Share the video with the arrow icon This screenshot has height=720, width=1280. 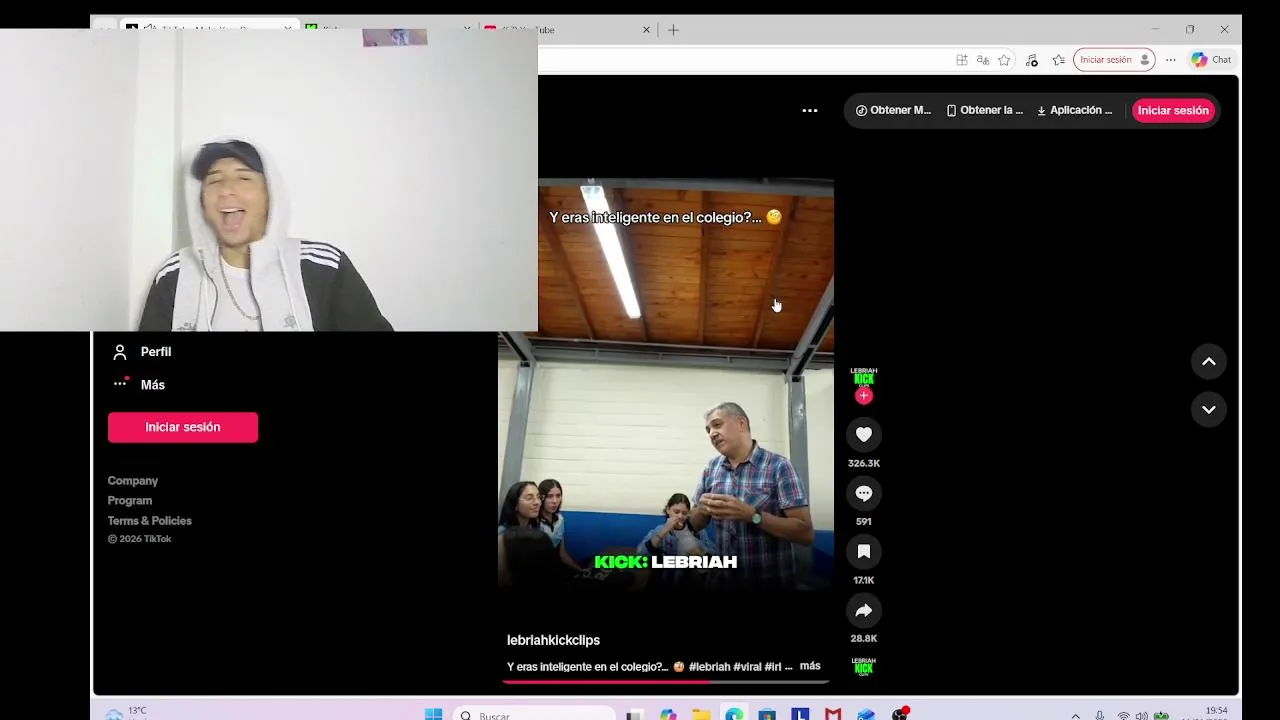[x=864, y=610]
